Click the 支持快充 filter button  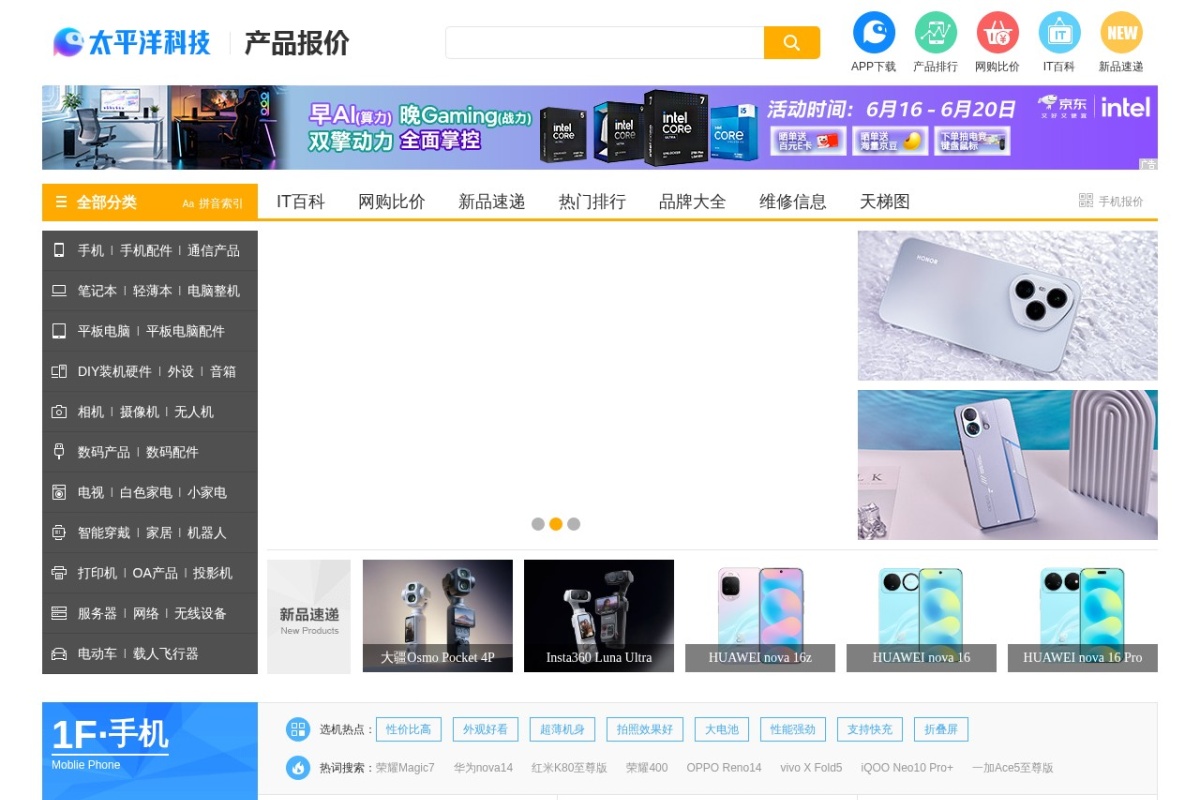[870, 729]
